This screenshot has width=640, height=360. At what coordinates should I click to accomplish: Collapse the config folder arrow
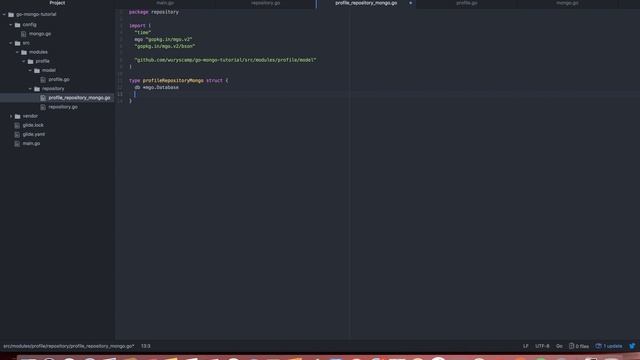11,24
